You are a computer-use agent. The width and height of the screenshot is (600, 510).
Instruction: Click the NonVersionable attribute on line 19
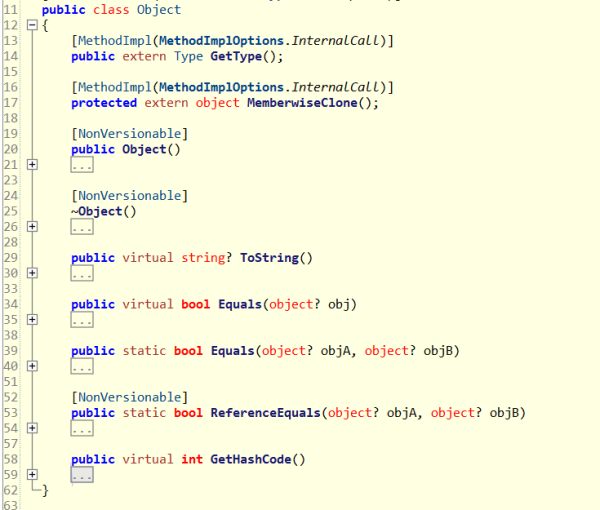[130, 134]
